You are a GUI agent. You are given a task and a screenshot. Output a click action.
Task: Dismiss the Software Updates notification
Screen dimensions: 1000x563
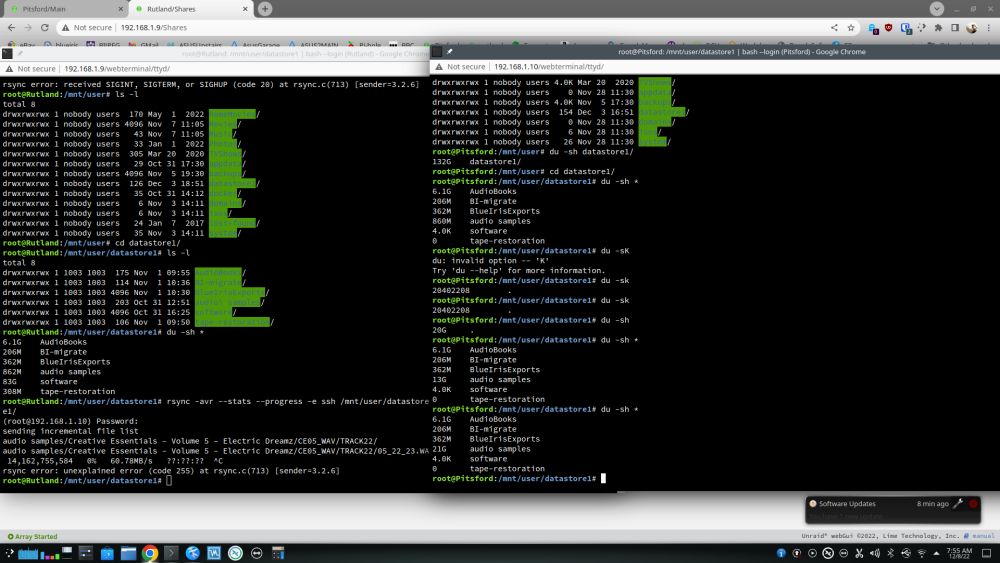tap(973, 503)
